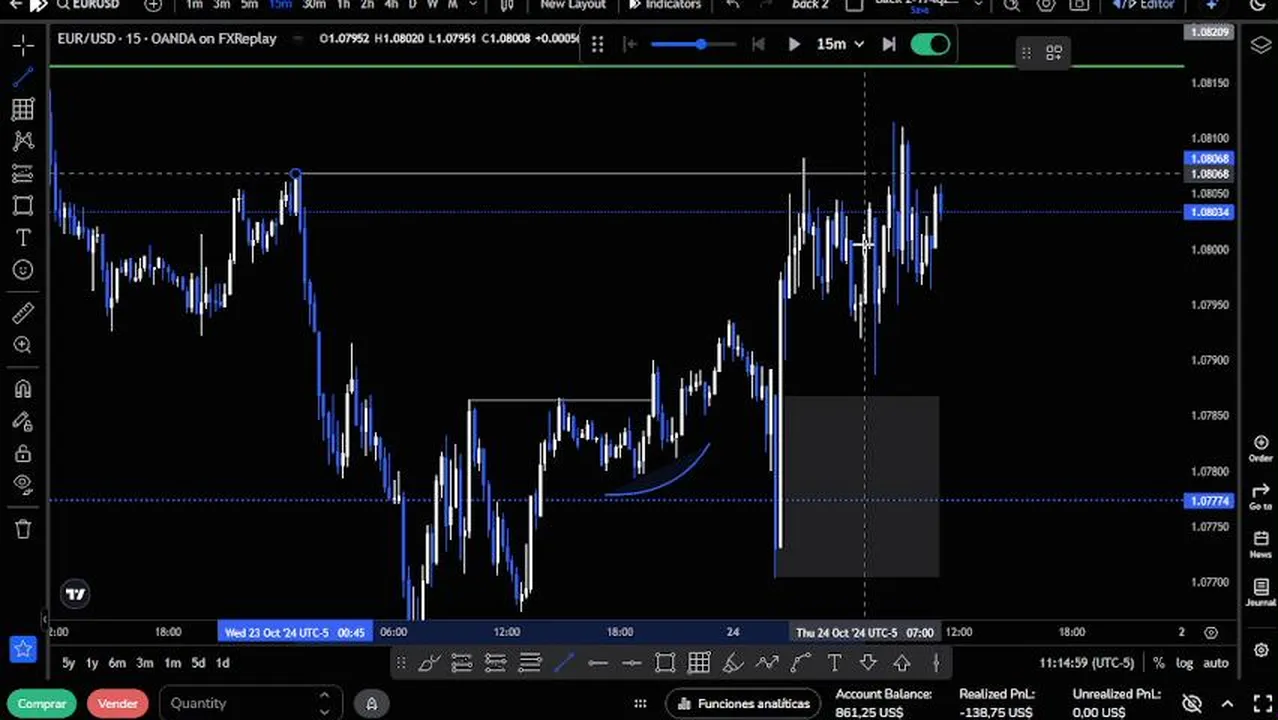1278x720 pixels.
Task: Open the favorites star panel button
Action: pos(23,649)
